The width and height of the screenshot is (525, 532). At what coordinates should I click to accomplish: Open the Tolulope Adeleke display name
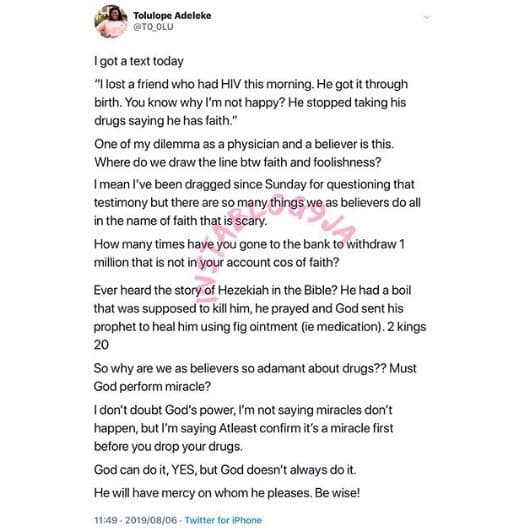pos(172,16)
